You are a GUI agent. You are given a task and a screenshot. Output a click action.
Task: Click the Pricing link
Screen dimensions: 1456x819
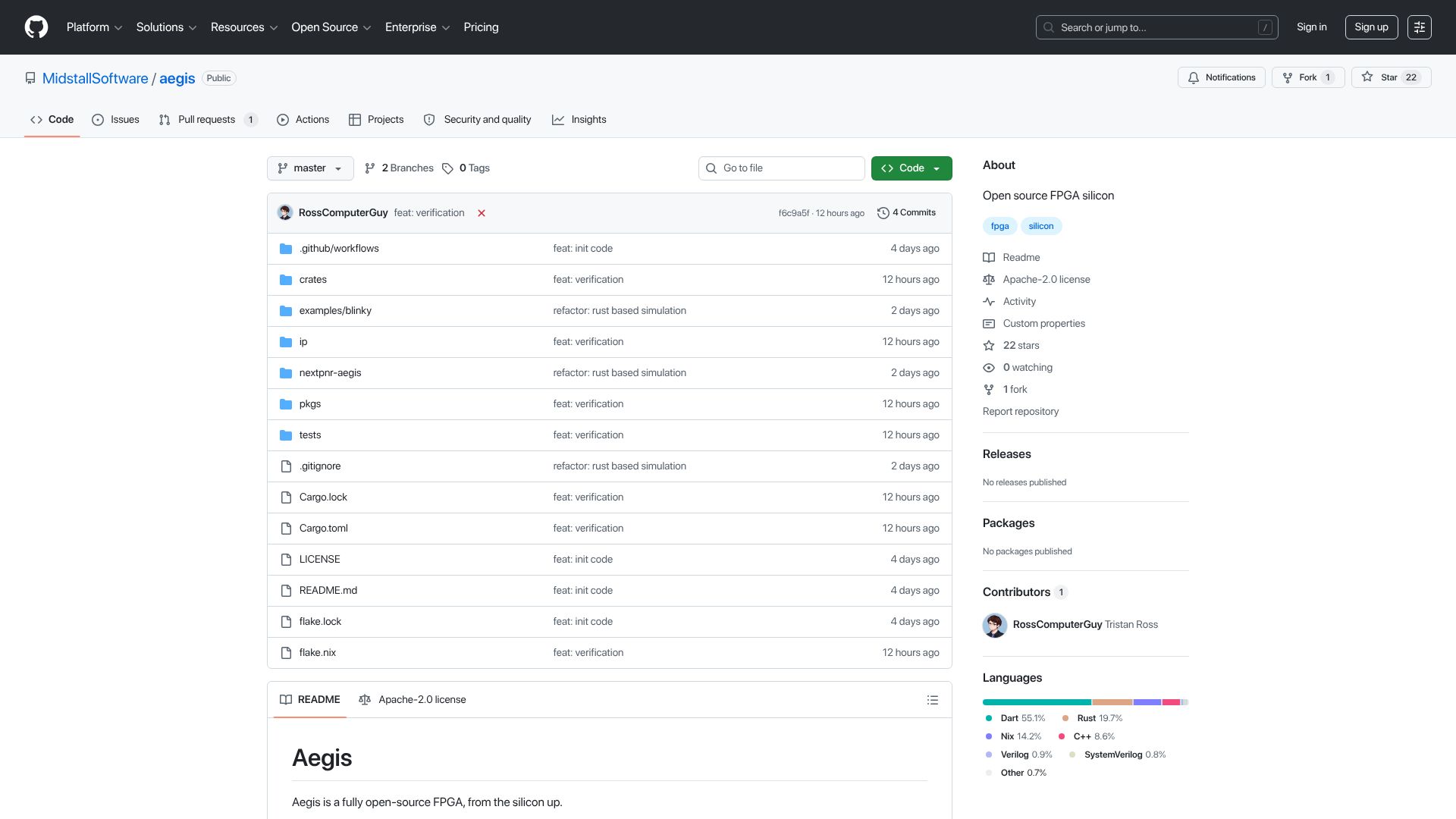(481, 27)
